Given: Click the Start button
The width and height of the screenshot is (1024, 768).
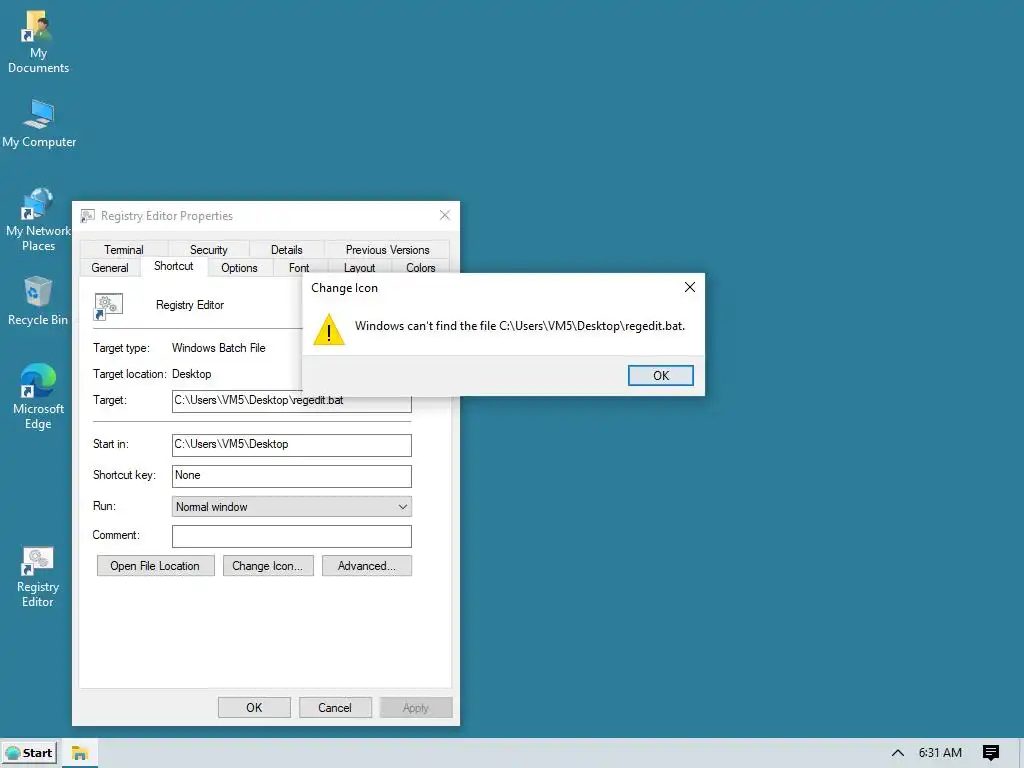Looking at the screenshot, I should pyautogui.click(x=29, y=753).
